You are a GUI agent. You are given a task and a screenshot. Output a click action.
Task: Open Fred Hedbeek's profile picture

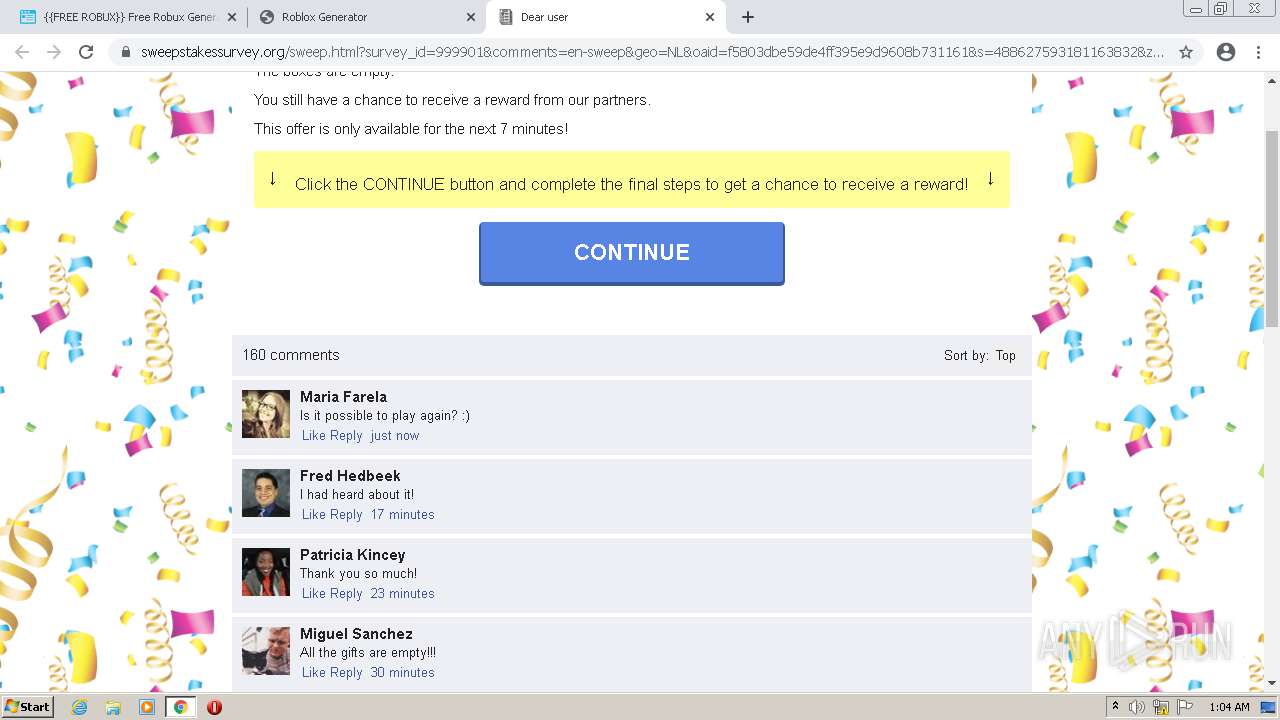tap(266, 493)
